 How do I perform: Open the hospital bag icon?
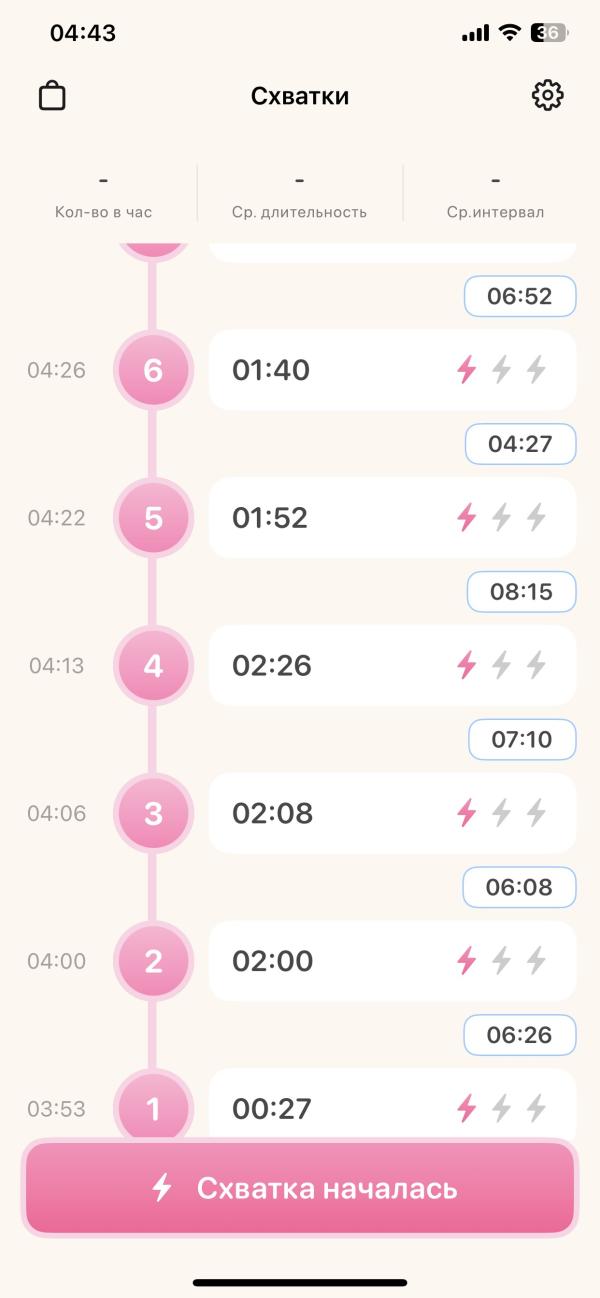[52, 96]
